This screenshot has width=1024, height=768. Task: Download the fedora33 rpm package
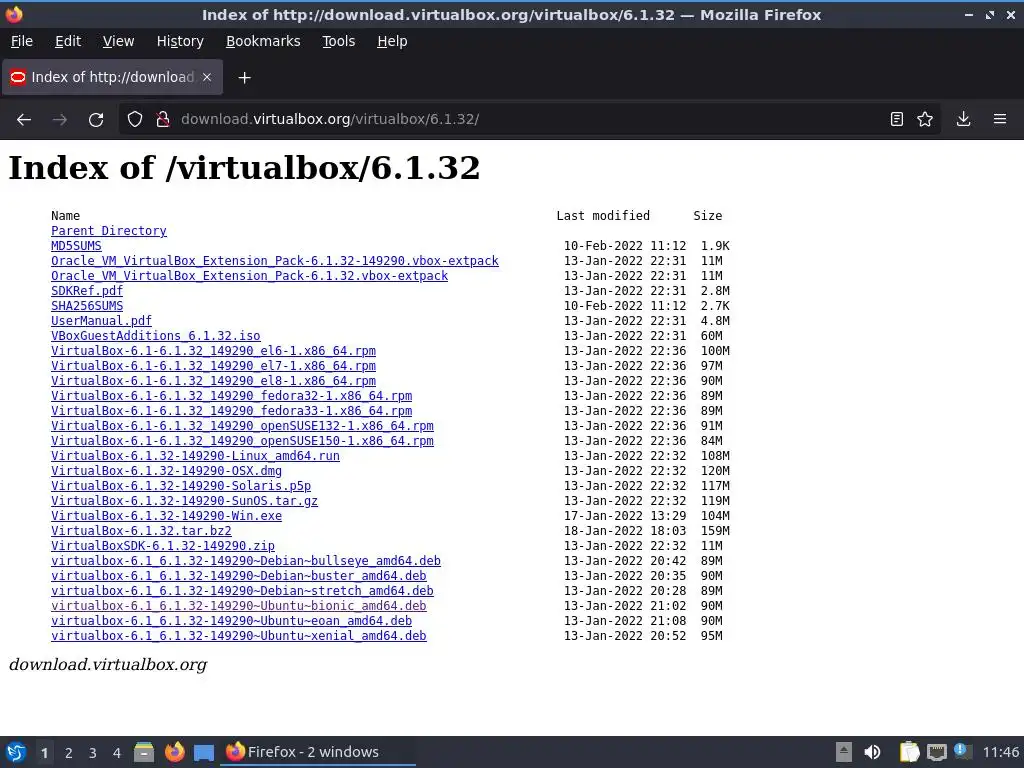click(231, 411)
